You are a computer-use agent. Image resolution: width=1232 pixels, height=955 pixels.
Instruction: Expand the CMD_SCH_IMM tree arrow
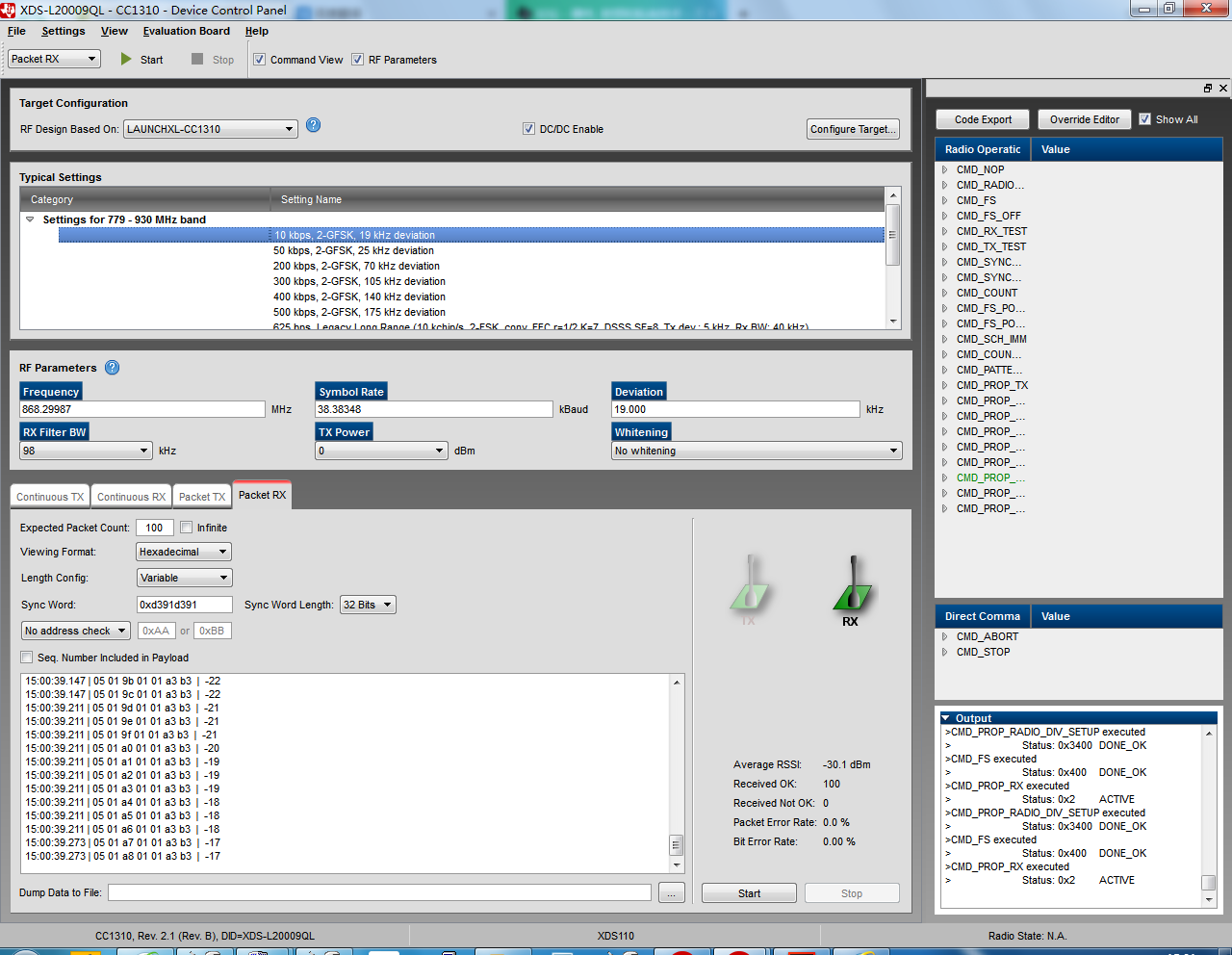coord(945,339)
